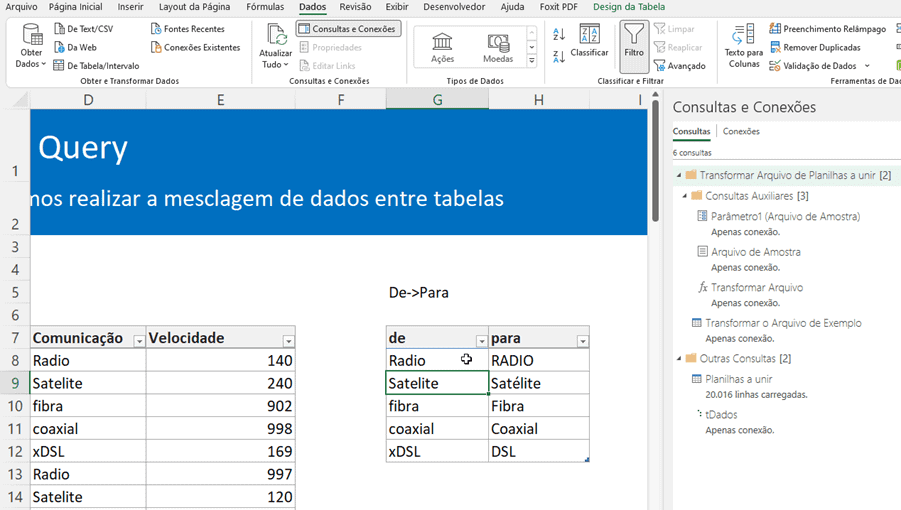Collapse the Outras Consultas group

[x=677, y=358]
